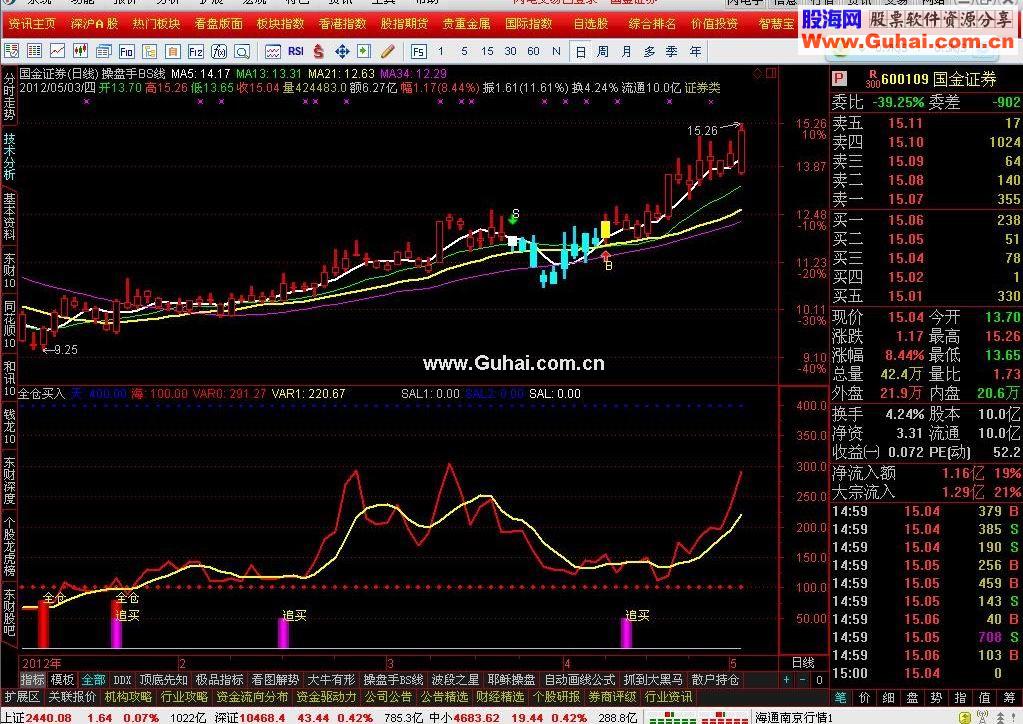Click the 全部 button
Viewport: 1023px width, 724px height.
click(x=93, y=680)
